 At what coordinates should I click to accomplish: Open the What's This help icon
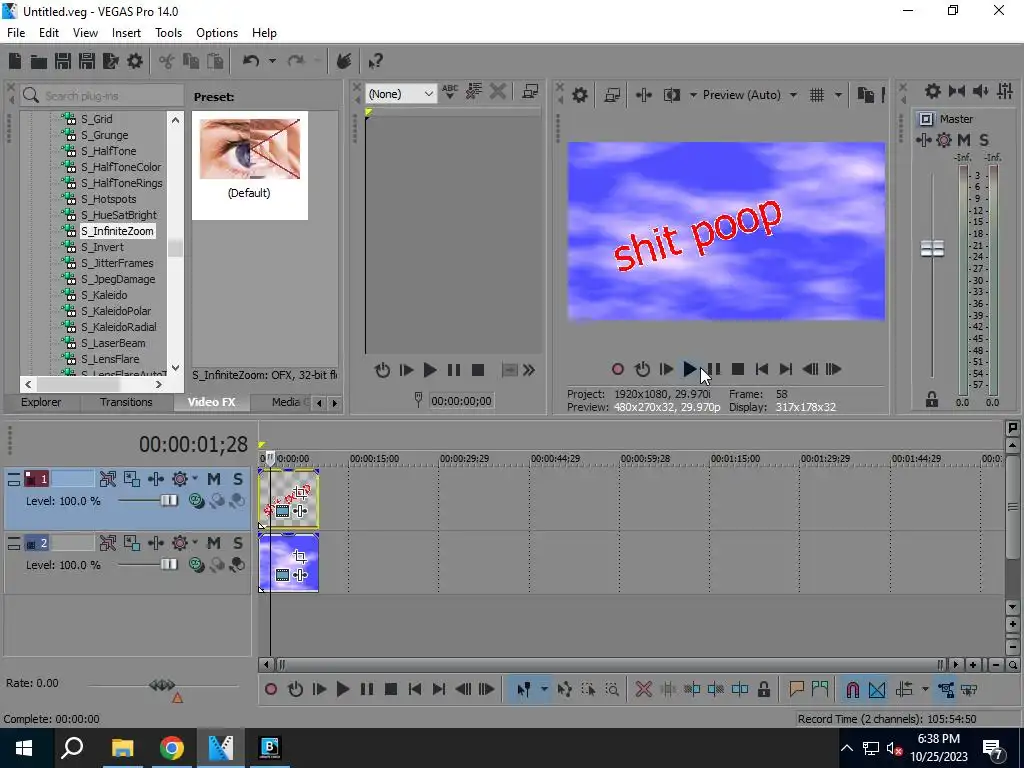pos(375,61)
